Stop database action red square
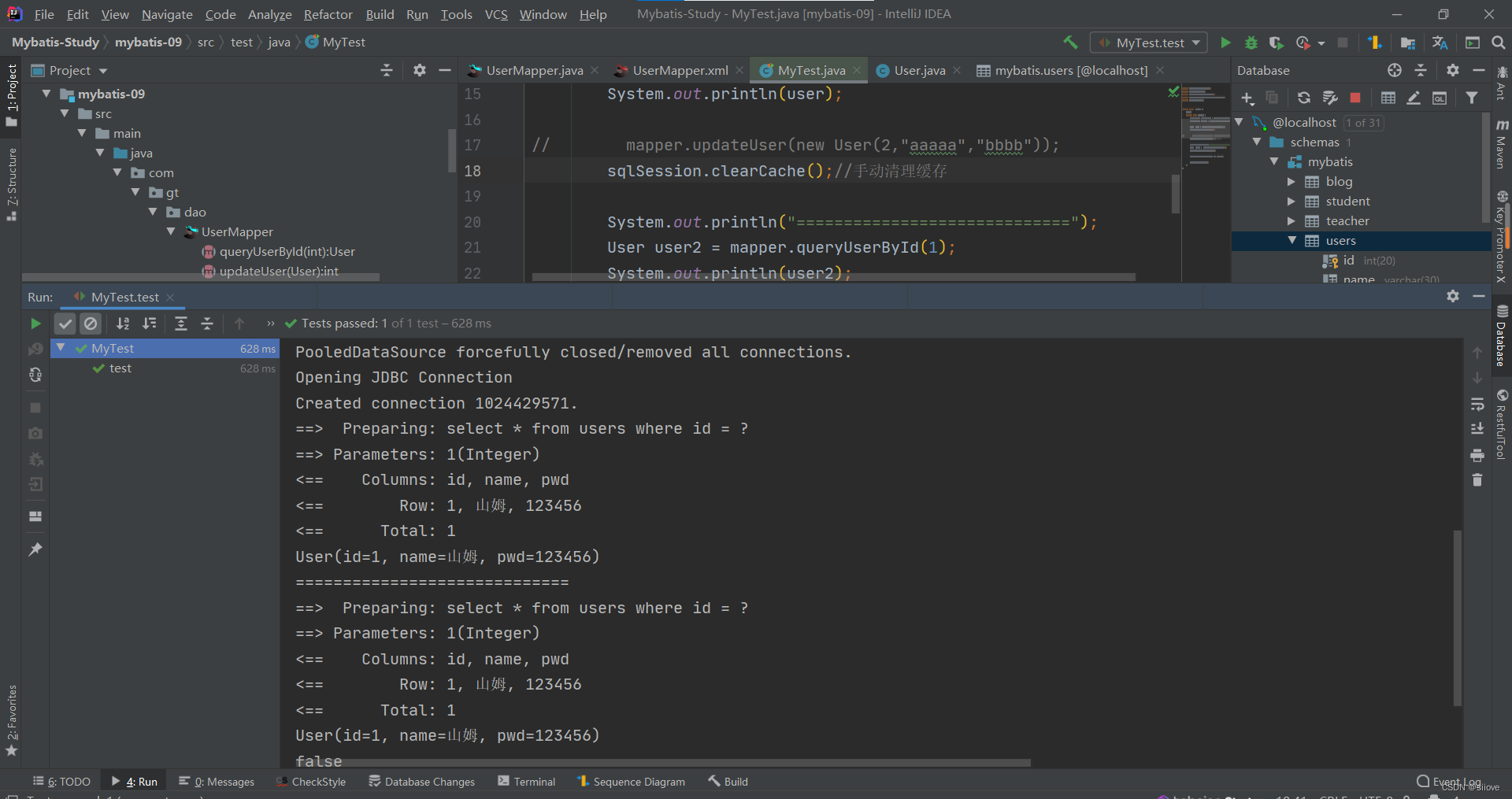The width and height of the screenshot is (1512, 799). (x=1355, y=98)
